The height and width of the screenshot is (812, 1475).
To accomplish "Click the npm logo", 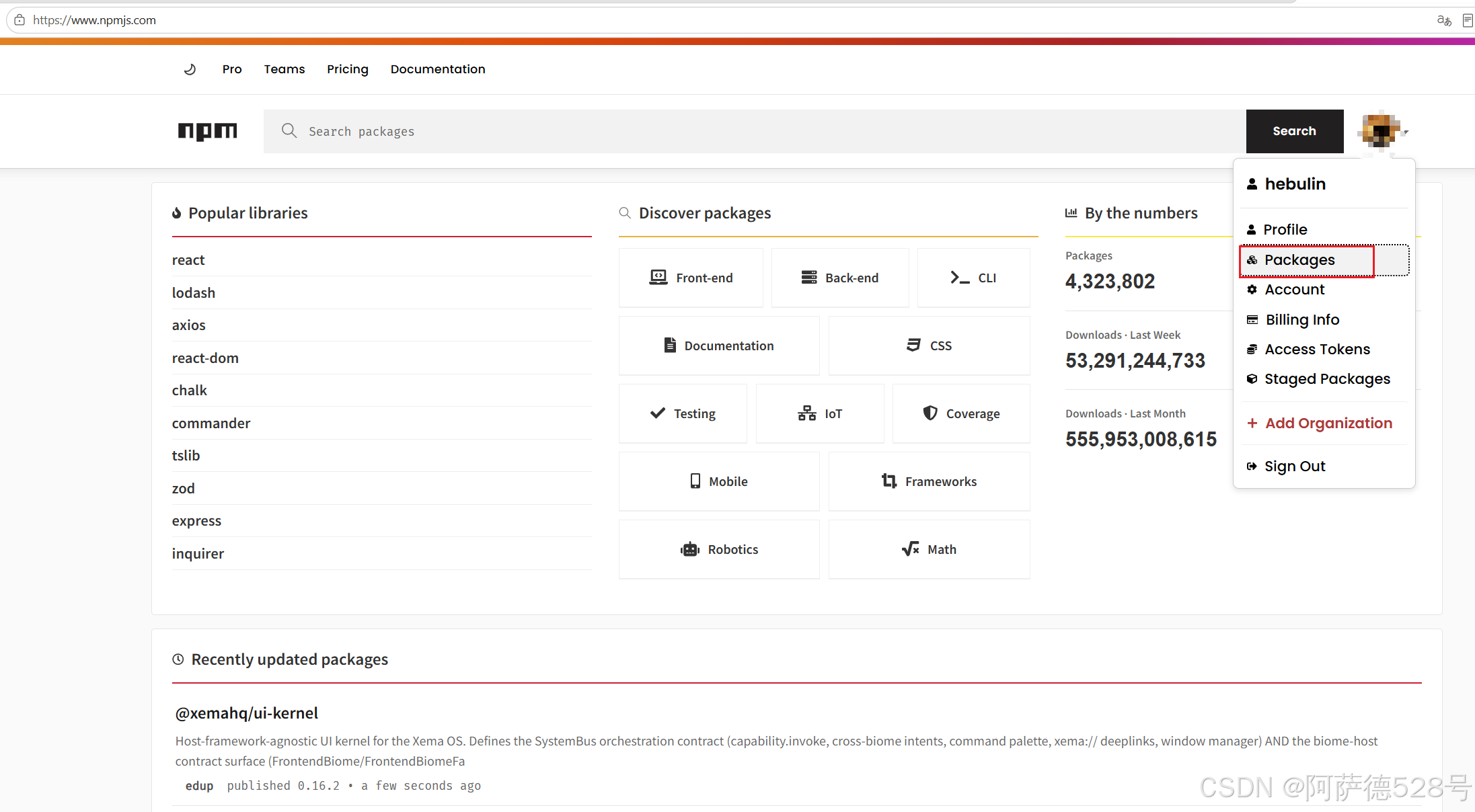I will [x=207, y=131].
